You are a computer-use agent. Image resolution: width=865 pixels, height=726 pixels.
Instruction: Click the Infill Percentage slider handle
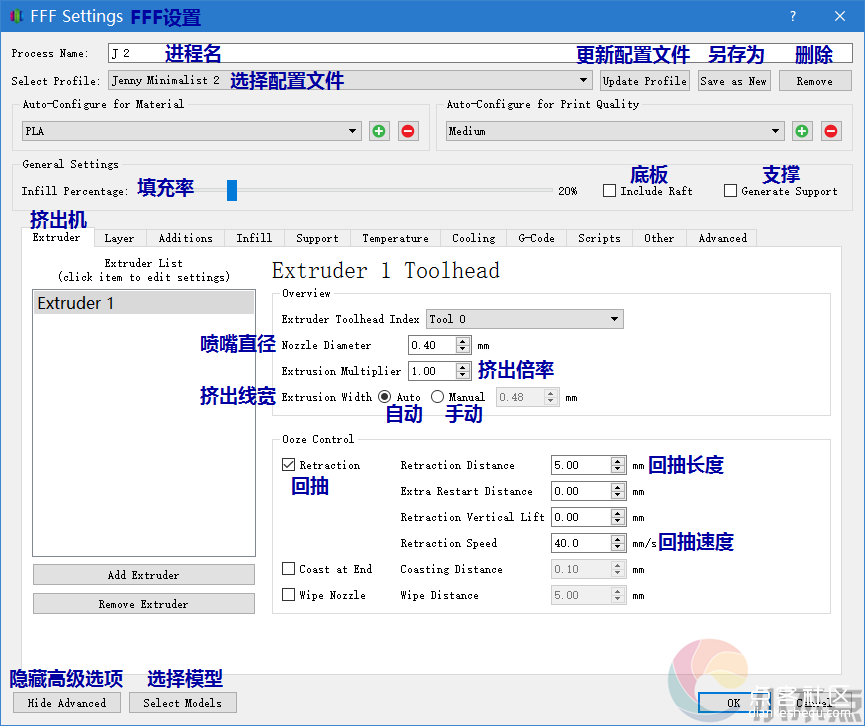coord(232,190)
